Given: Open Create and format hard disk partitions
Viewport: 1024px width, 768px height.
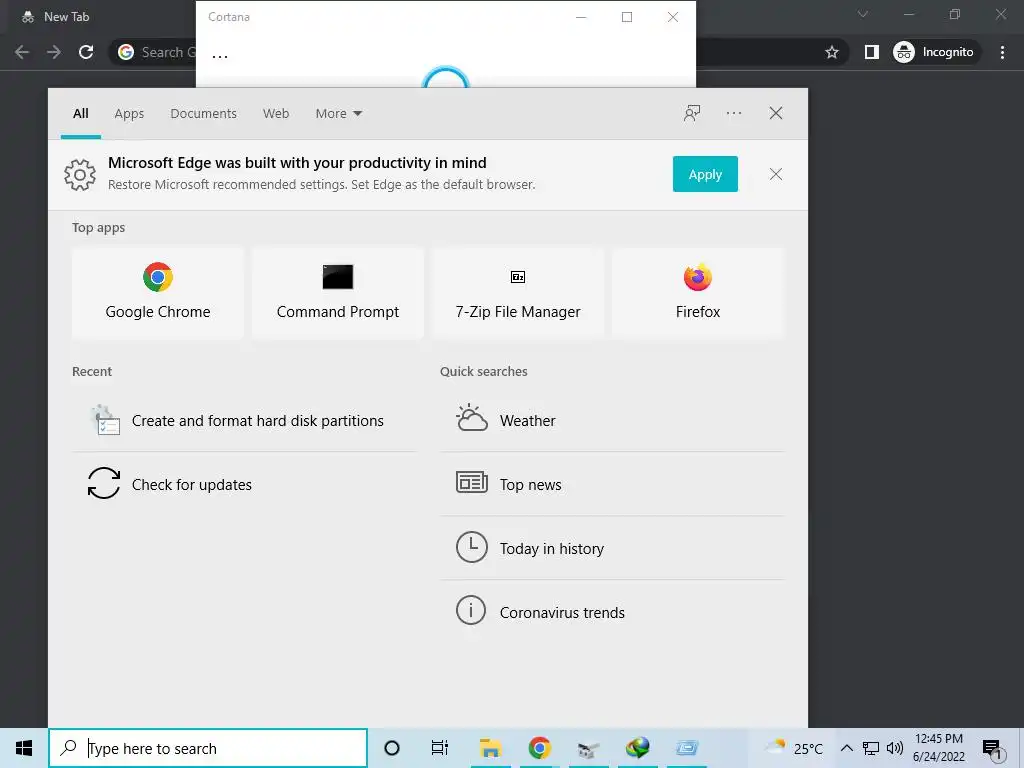Looking at the screenshot, I should [x=244, y=421].
